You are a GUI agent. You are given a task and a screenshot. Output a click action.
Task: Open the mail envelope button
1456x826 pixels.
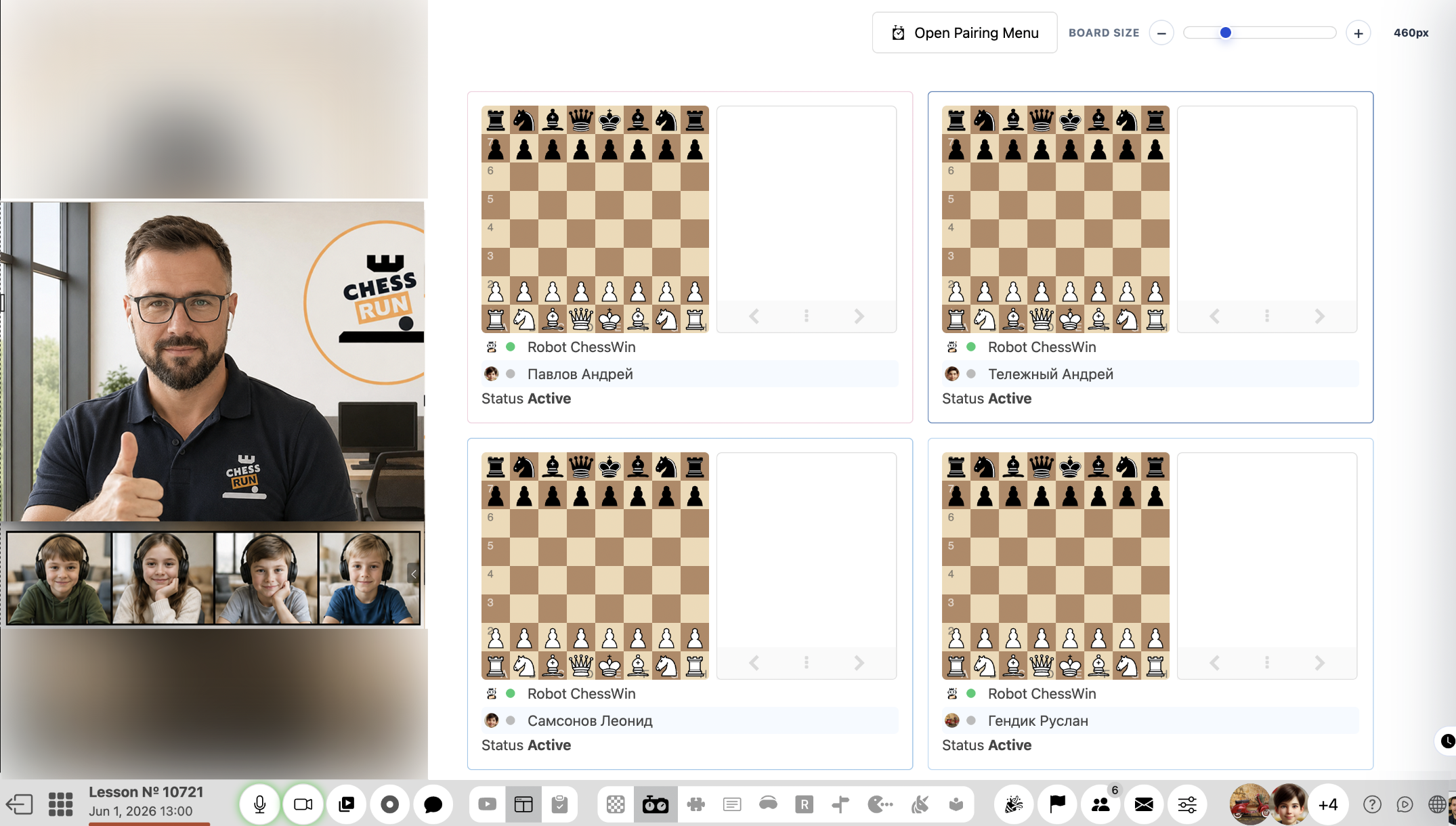(x=1144, y=804)
